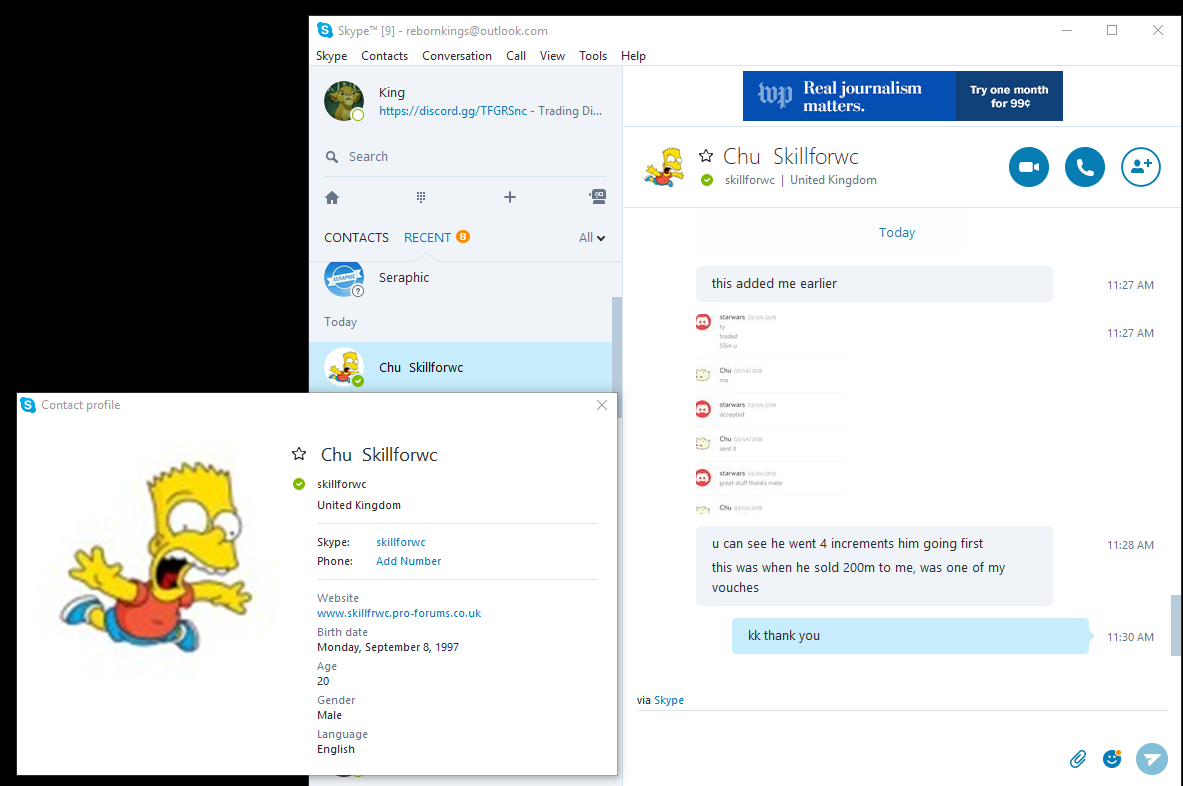Click United Kingdom in Contact profile
Screen dimensions: 1183x786
358,505
